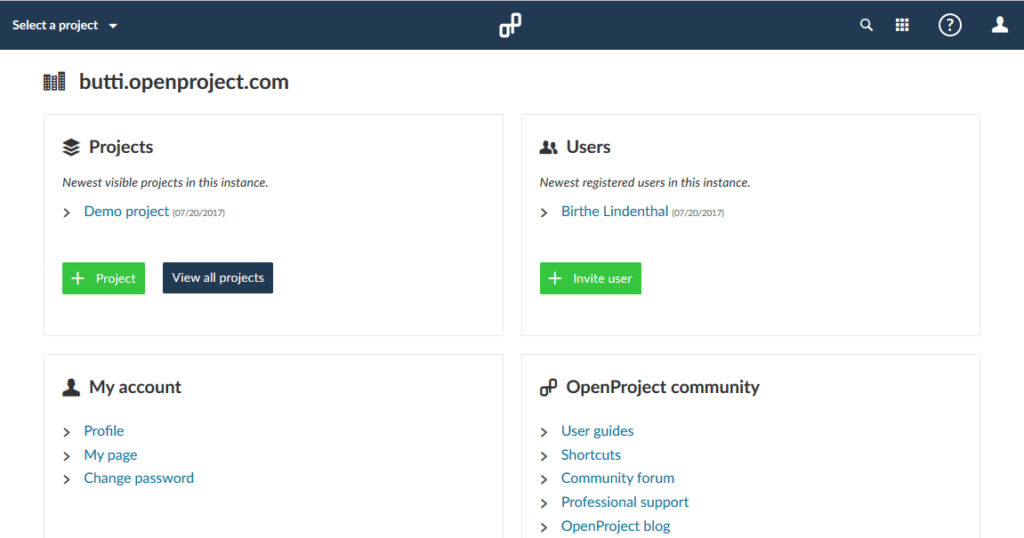
Task: Click the Users group icon
Action: tap(548, 147)
